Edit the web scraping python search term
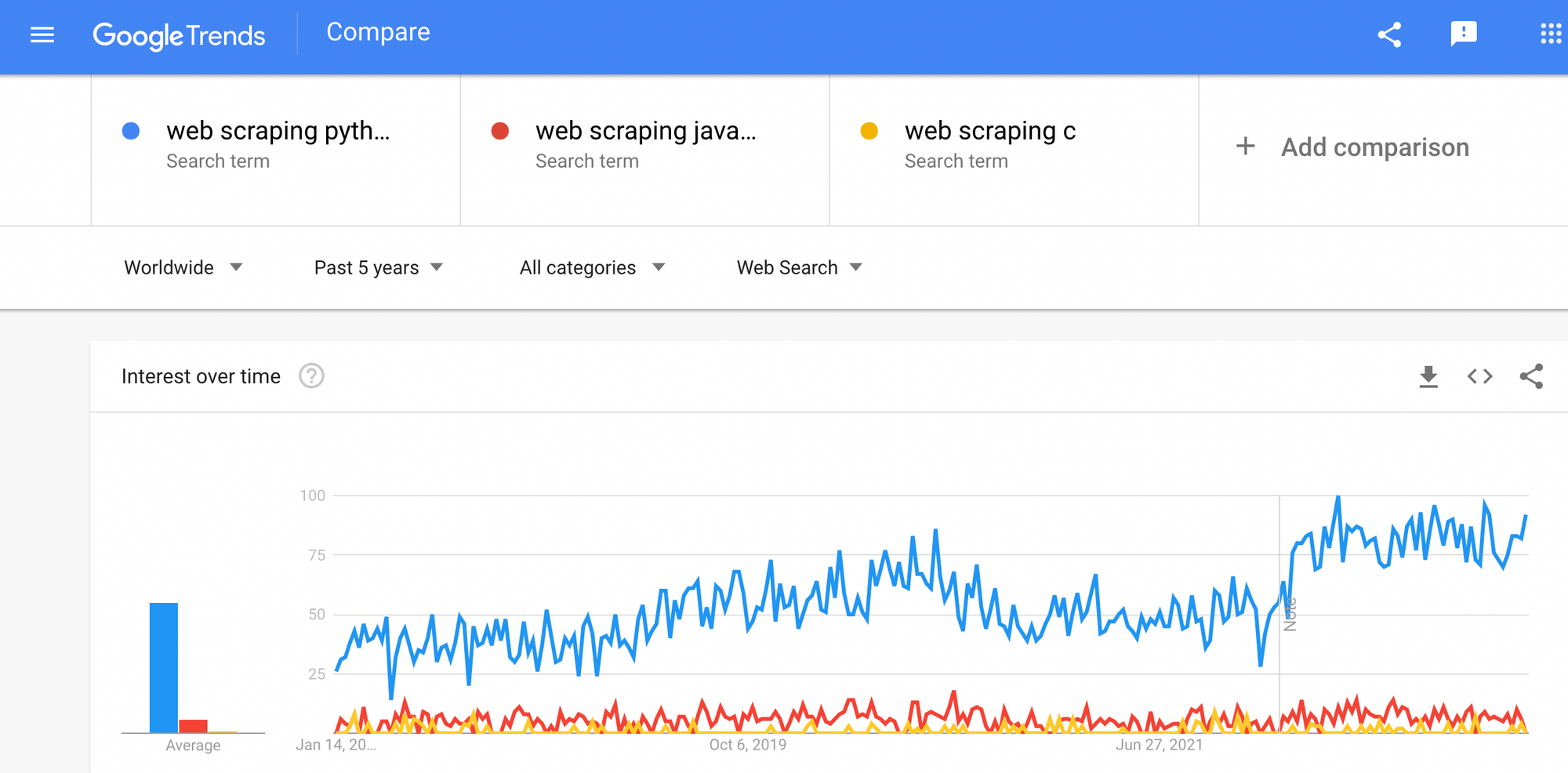 [x=278, y=131]
